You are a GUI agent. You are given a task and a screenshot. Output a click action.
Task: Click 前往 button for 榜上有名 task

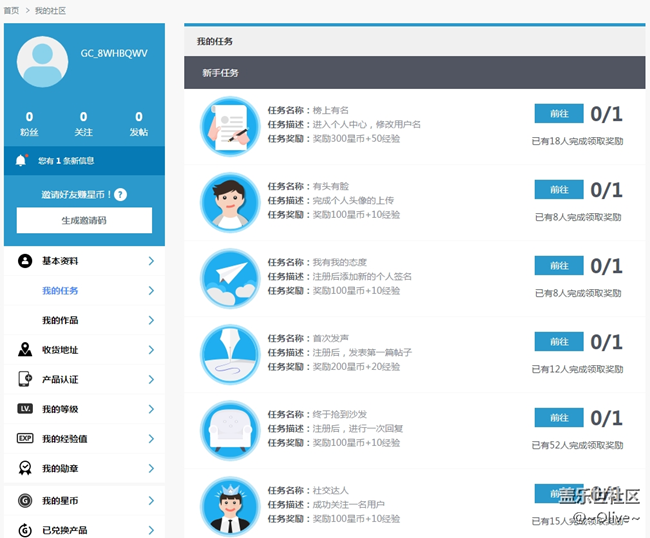point(559,113)
